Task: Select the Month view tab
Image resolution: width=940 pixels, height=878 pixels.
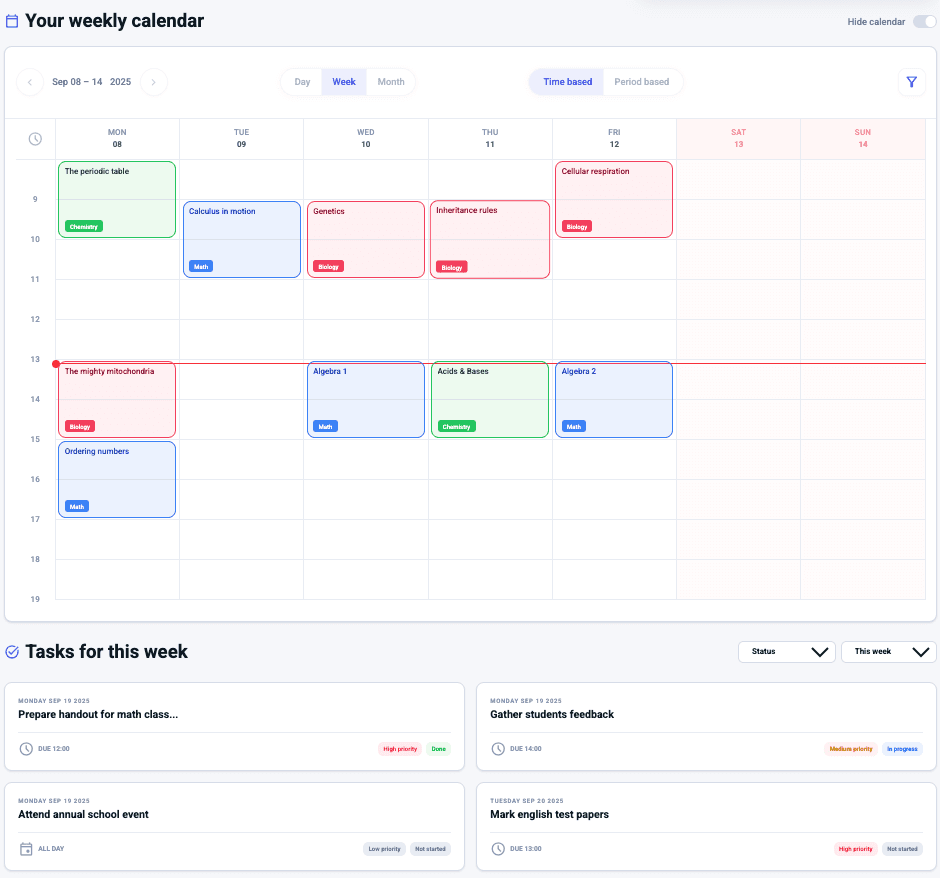Action: [391, 82]
